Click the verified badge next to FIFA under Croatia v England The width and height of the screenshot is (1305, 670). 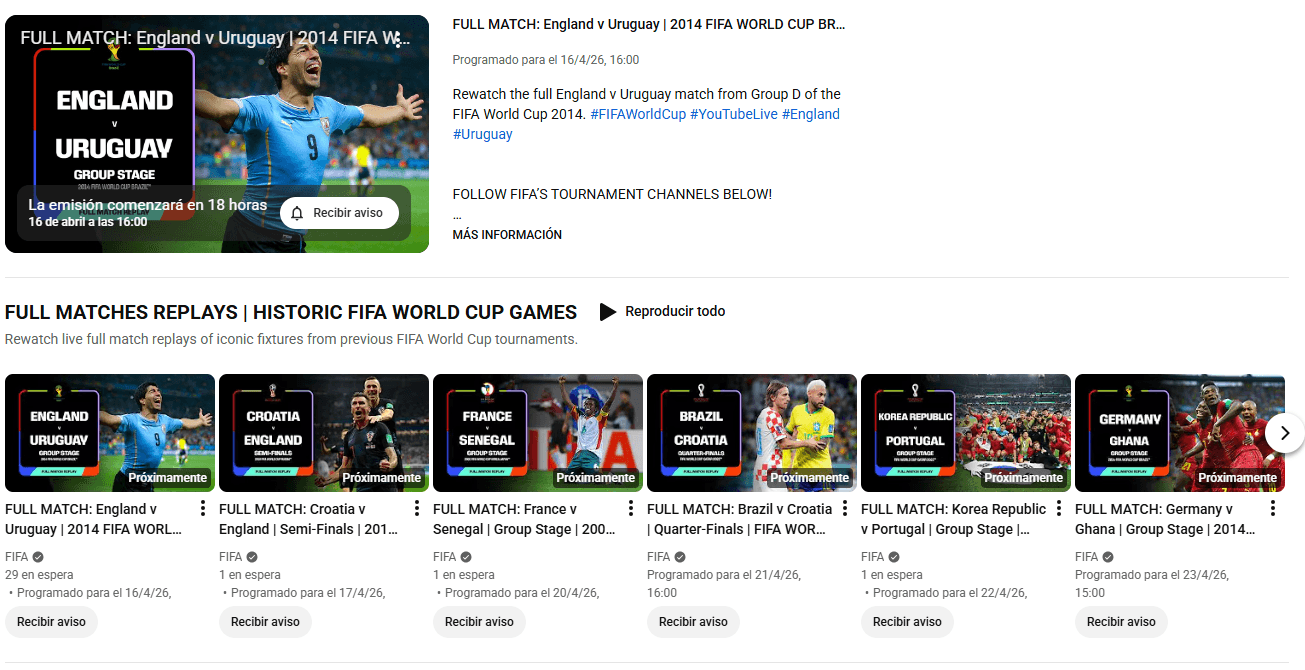point(250,556)
